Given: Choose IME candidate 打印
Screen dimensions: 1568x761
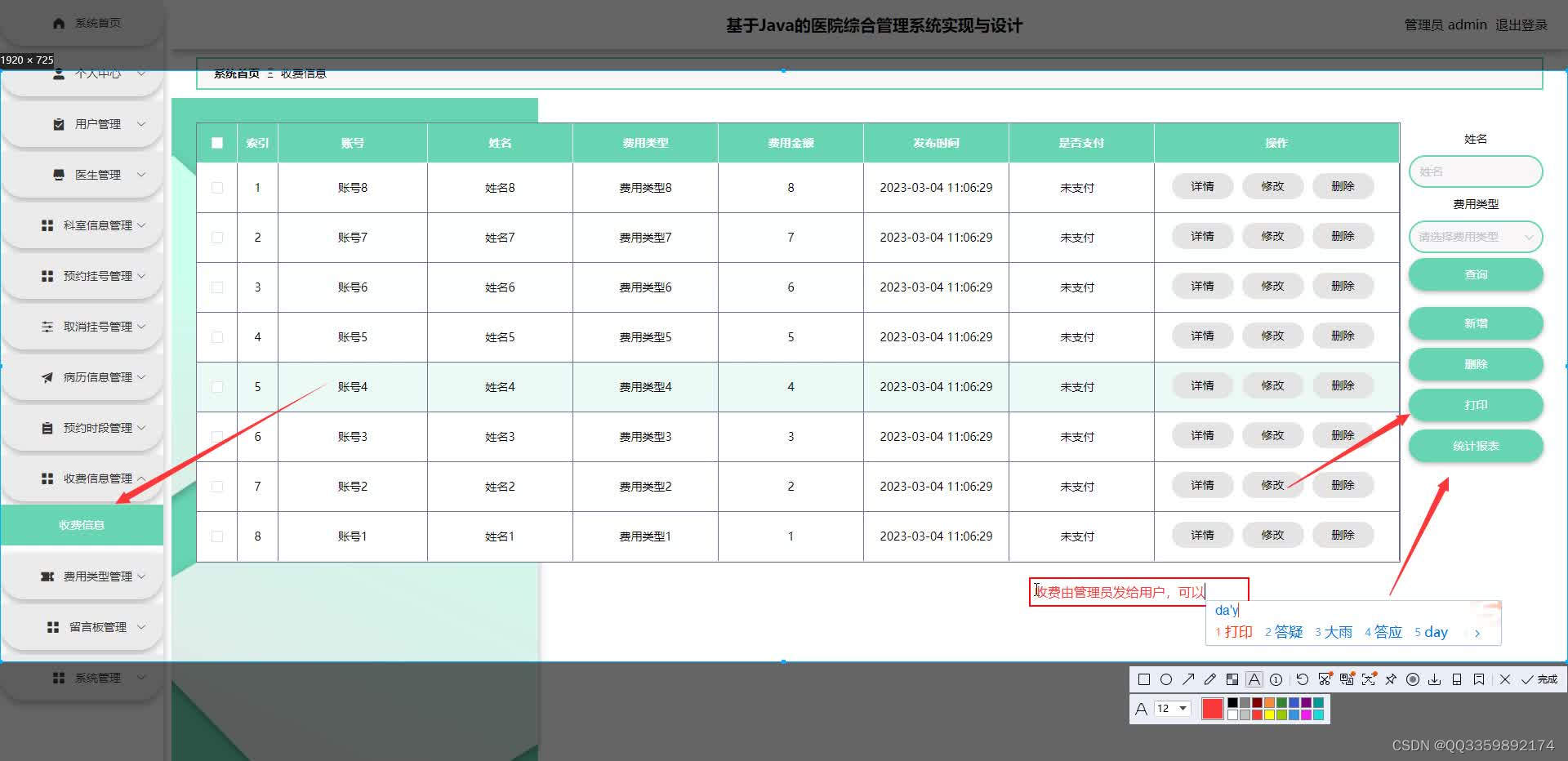Looking at the screenshot, I should 1234,632.
